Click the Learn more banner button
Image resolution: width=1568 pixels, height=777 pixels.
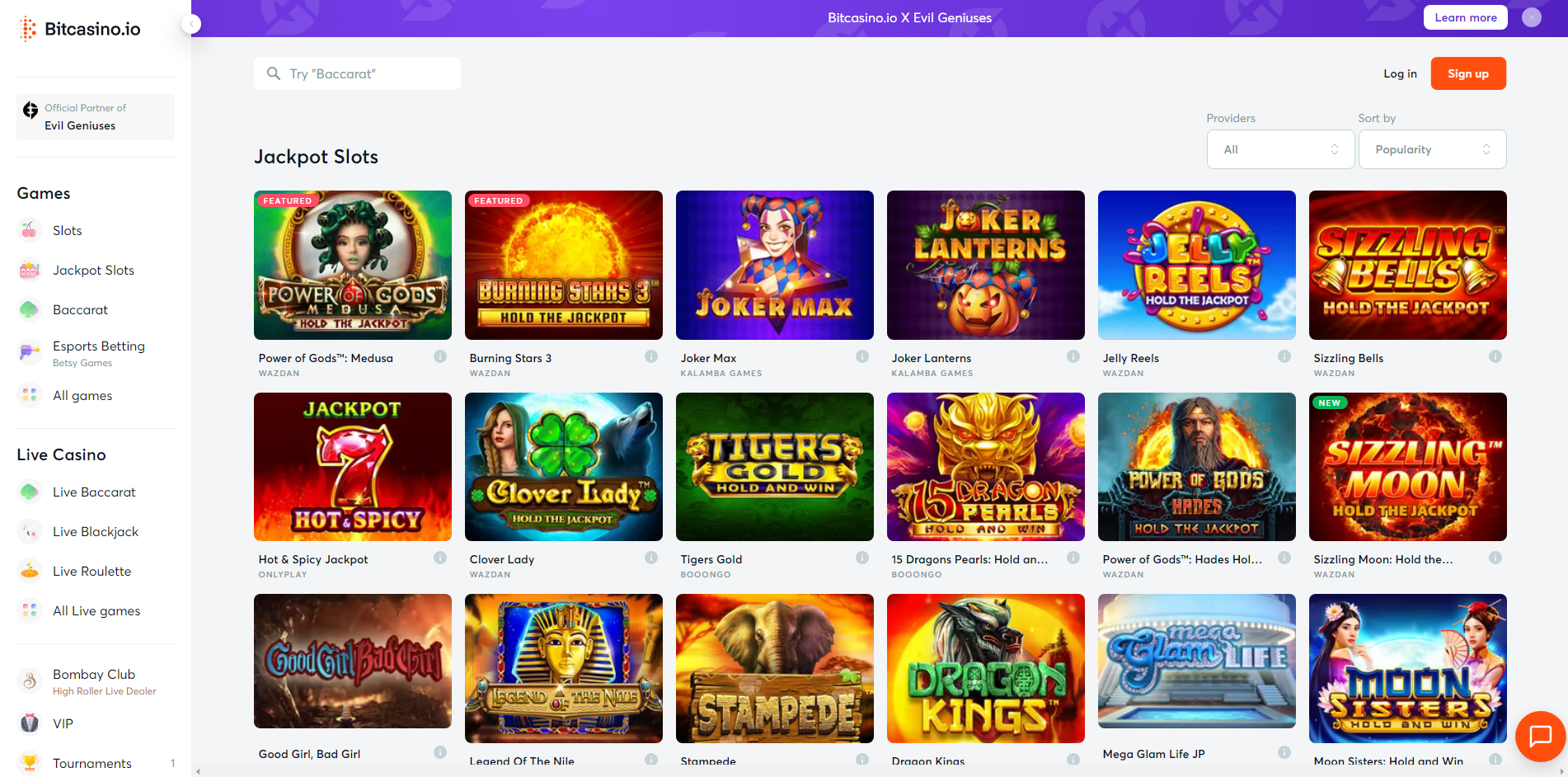[x=1465, y=17]
